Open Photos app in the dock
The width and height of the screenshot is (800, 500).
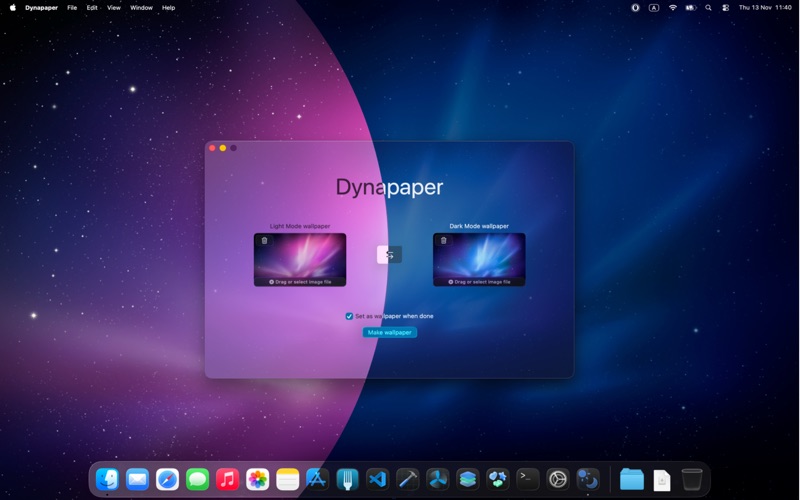point(258,480)
